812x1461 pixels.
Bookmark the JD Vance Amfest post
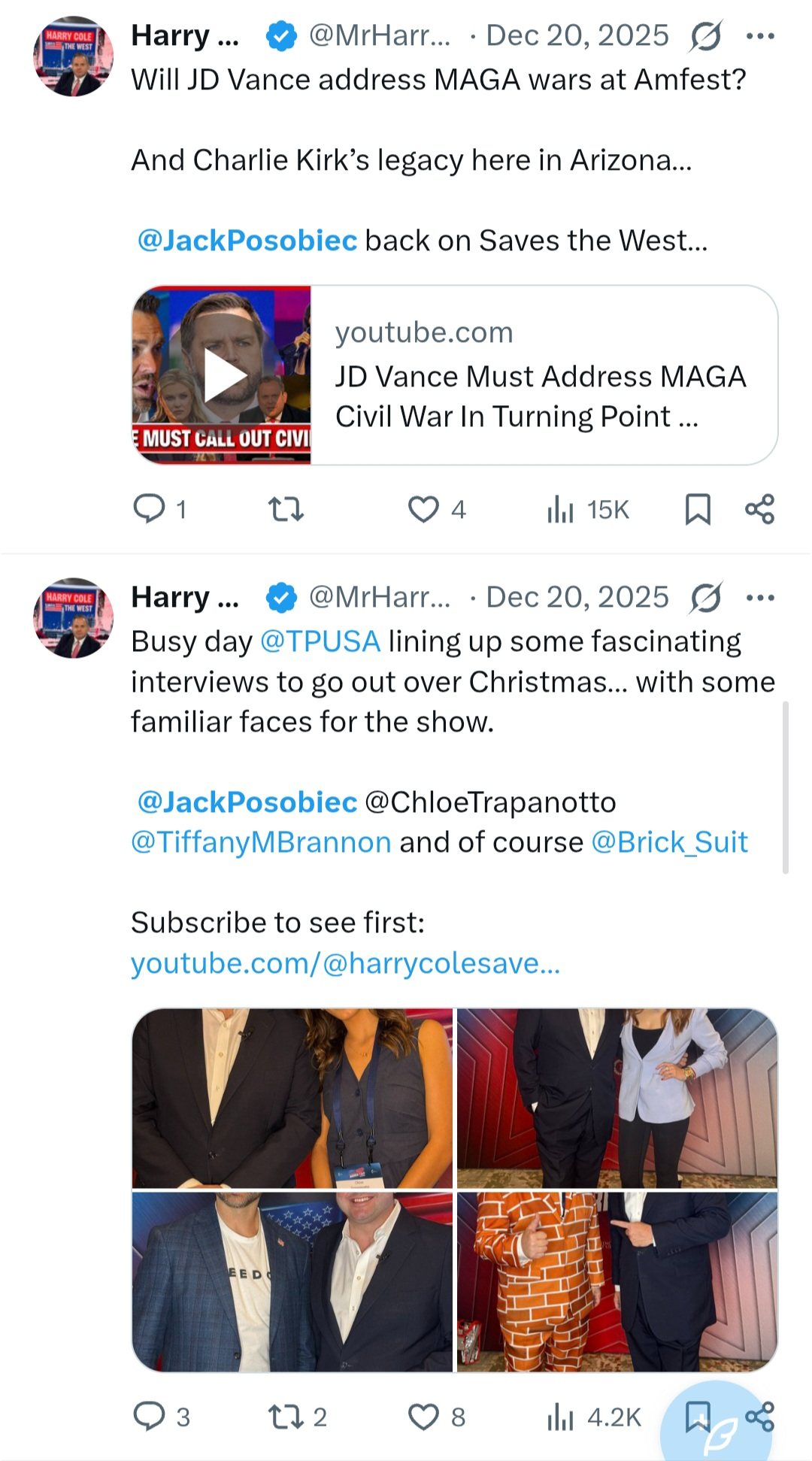(x=698, y=509)
